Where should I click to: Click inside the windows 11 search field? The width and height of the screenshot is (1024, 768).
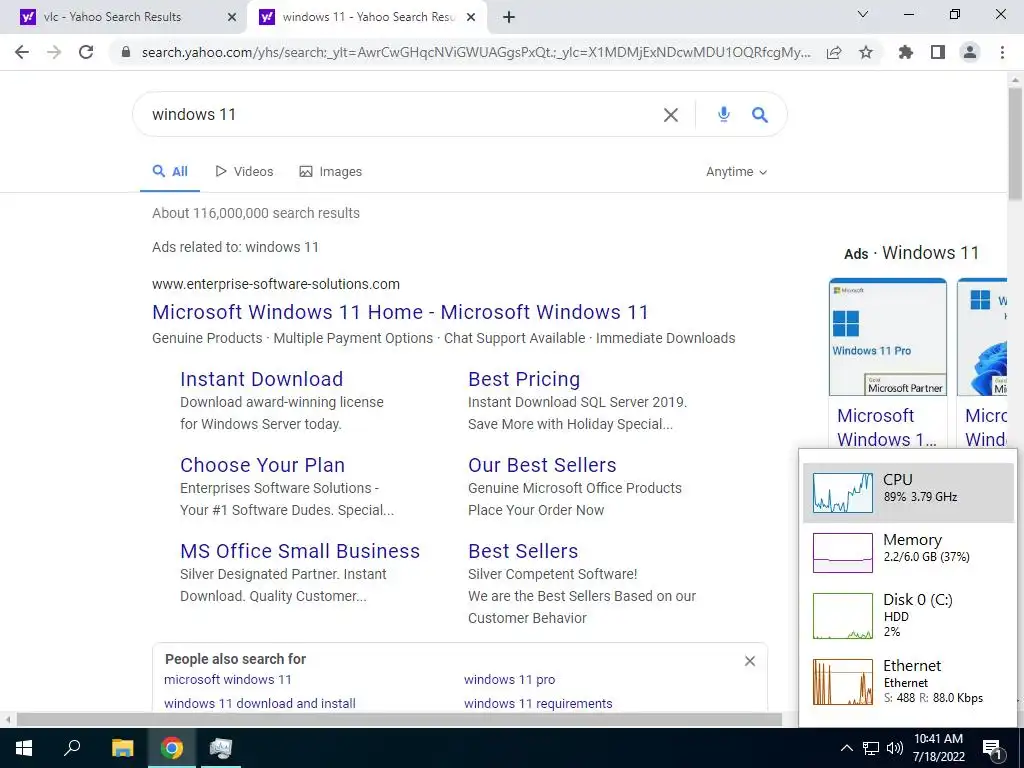tap(398, 115)
